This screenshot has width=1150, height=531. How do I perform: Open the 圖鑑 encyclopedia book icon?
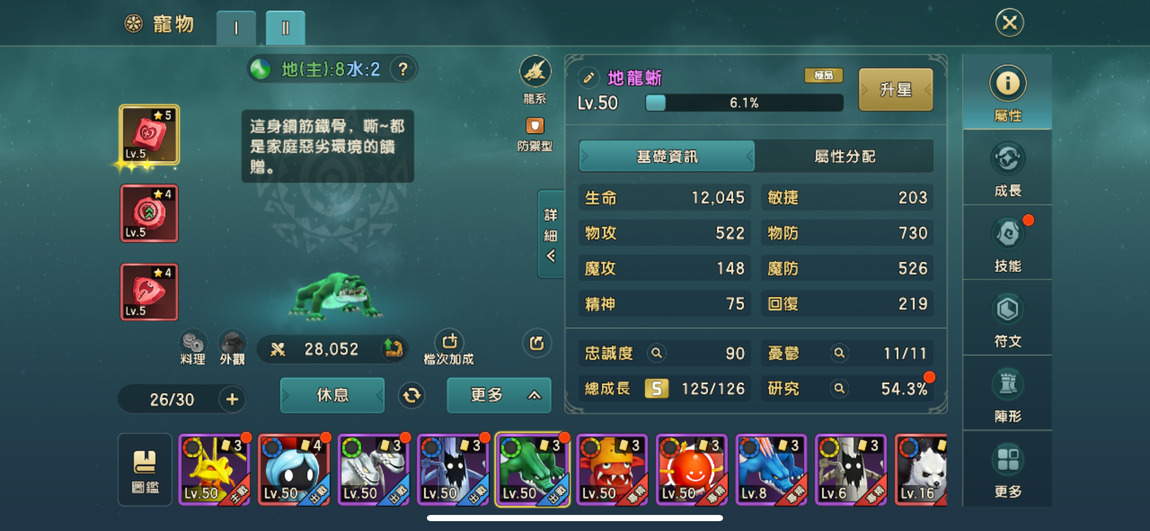click(x=145, y=469)
